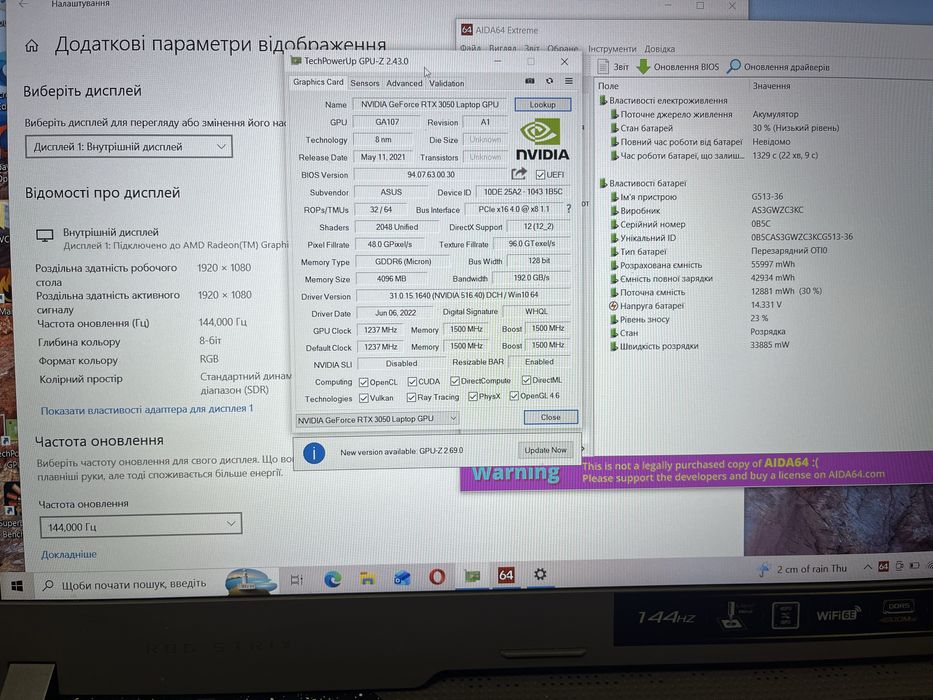This screenshot has width=933, height=700.
Task: Click Оновлення BIOS in AIDA64 toolbar
Action: coord(678,67)
